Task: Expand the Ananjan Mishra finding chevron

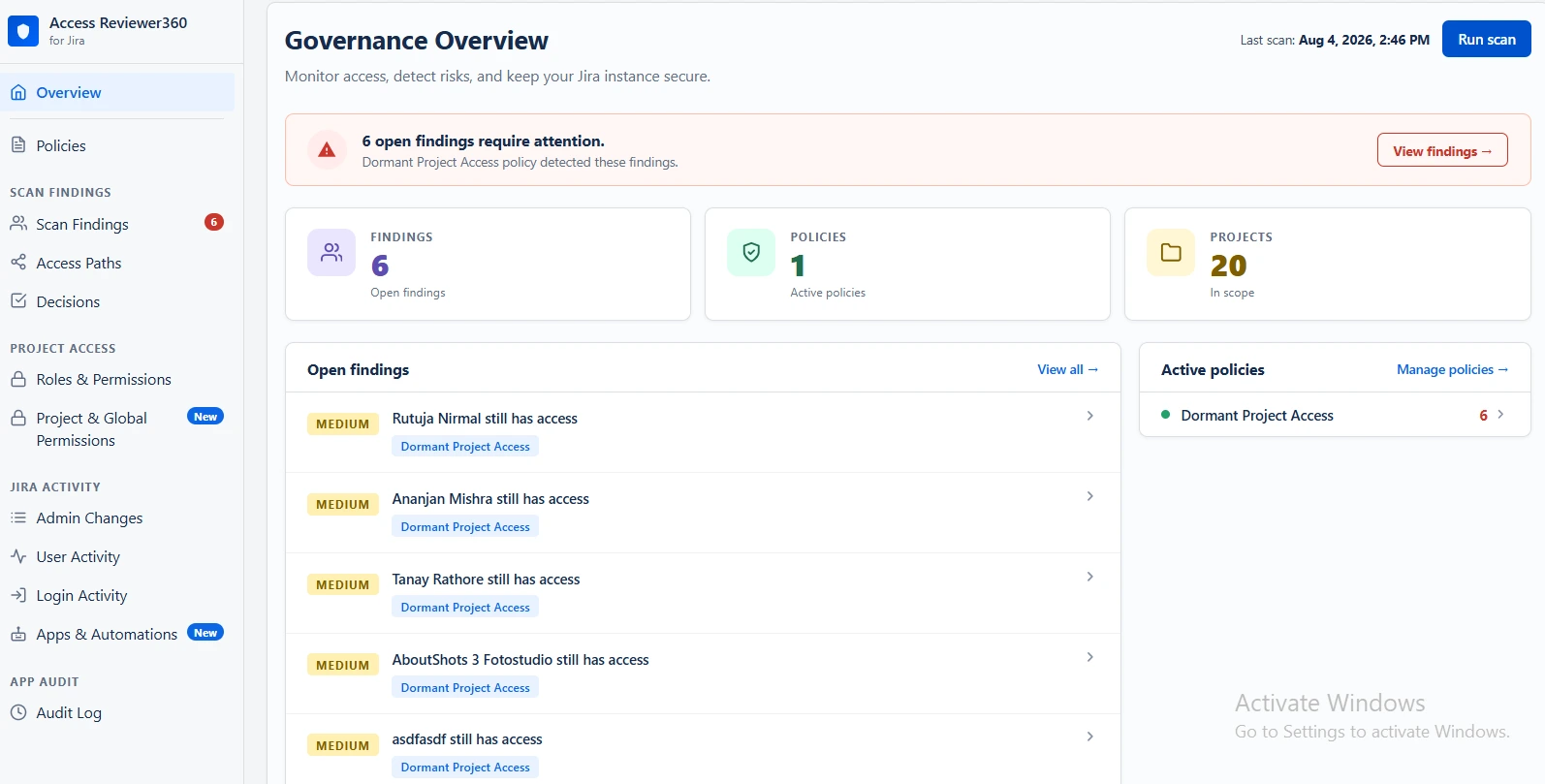Action: click(1090, 496)
